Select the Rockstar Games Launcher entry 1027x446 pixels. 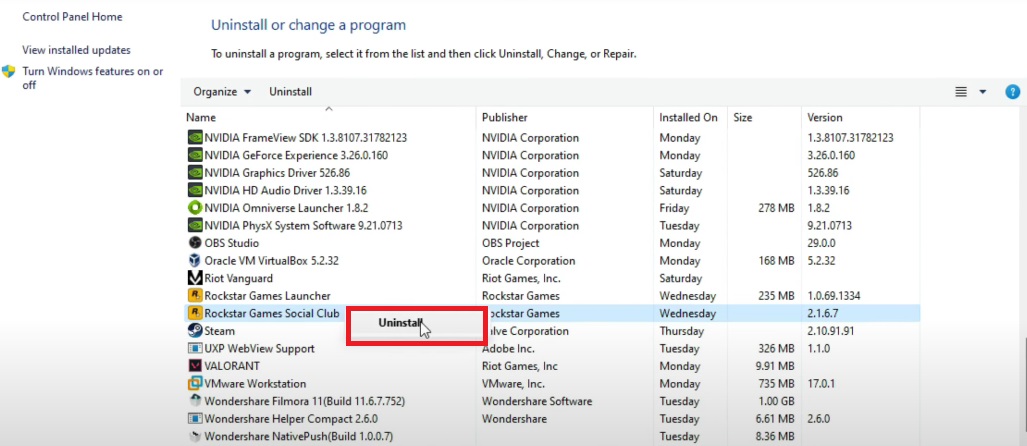[x=267, y=296]
